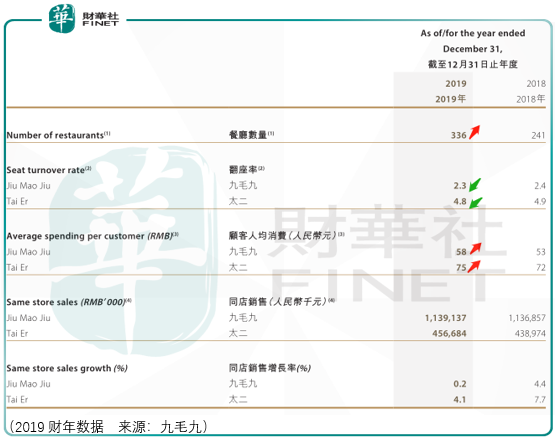Click the Number of restaurants row label
This screenshot has height=442, width=556.
[x=59, y=135]
